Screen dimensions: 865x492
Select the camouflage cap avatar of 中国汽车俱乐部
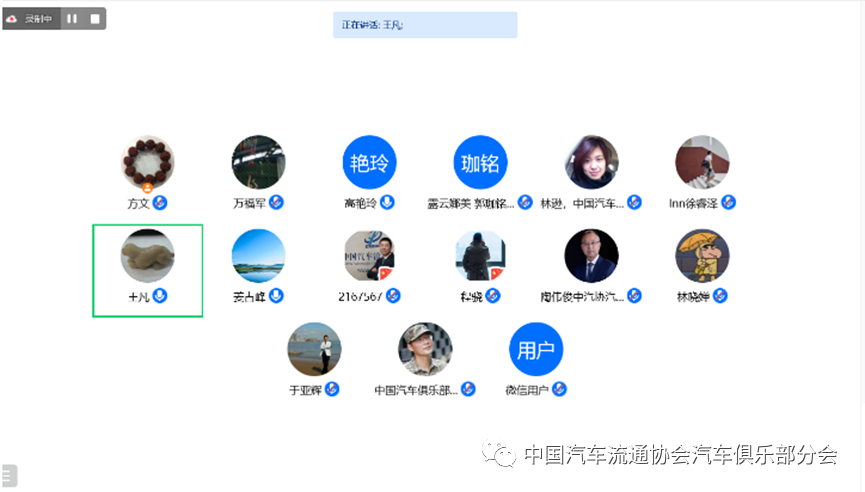coord(425,349)
